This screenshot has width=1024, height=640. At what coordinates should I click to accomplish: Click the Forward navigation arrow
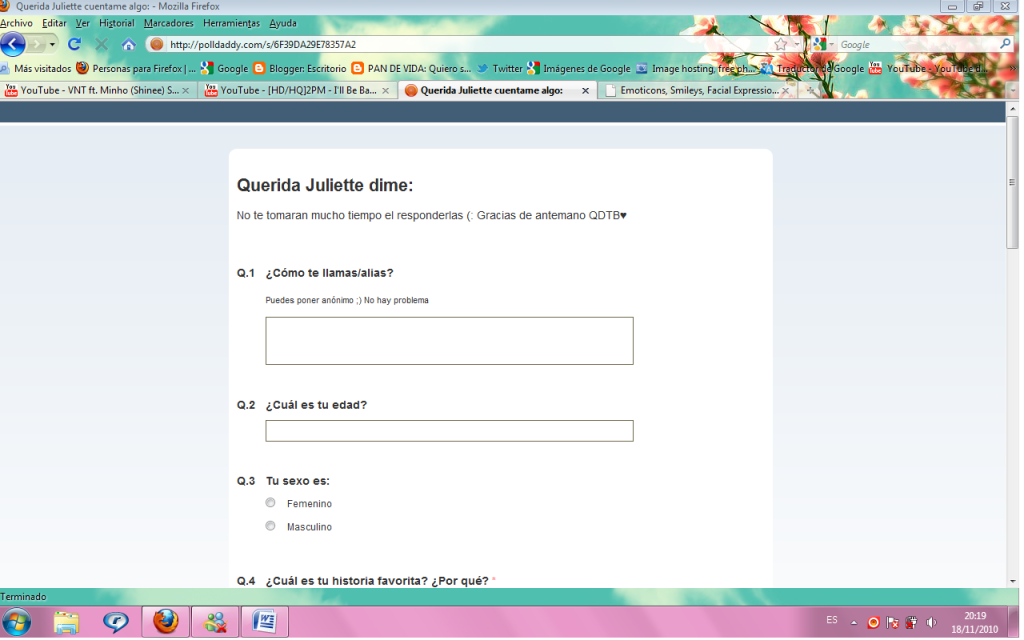coord(37,44)
